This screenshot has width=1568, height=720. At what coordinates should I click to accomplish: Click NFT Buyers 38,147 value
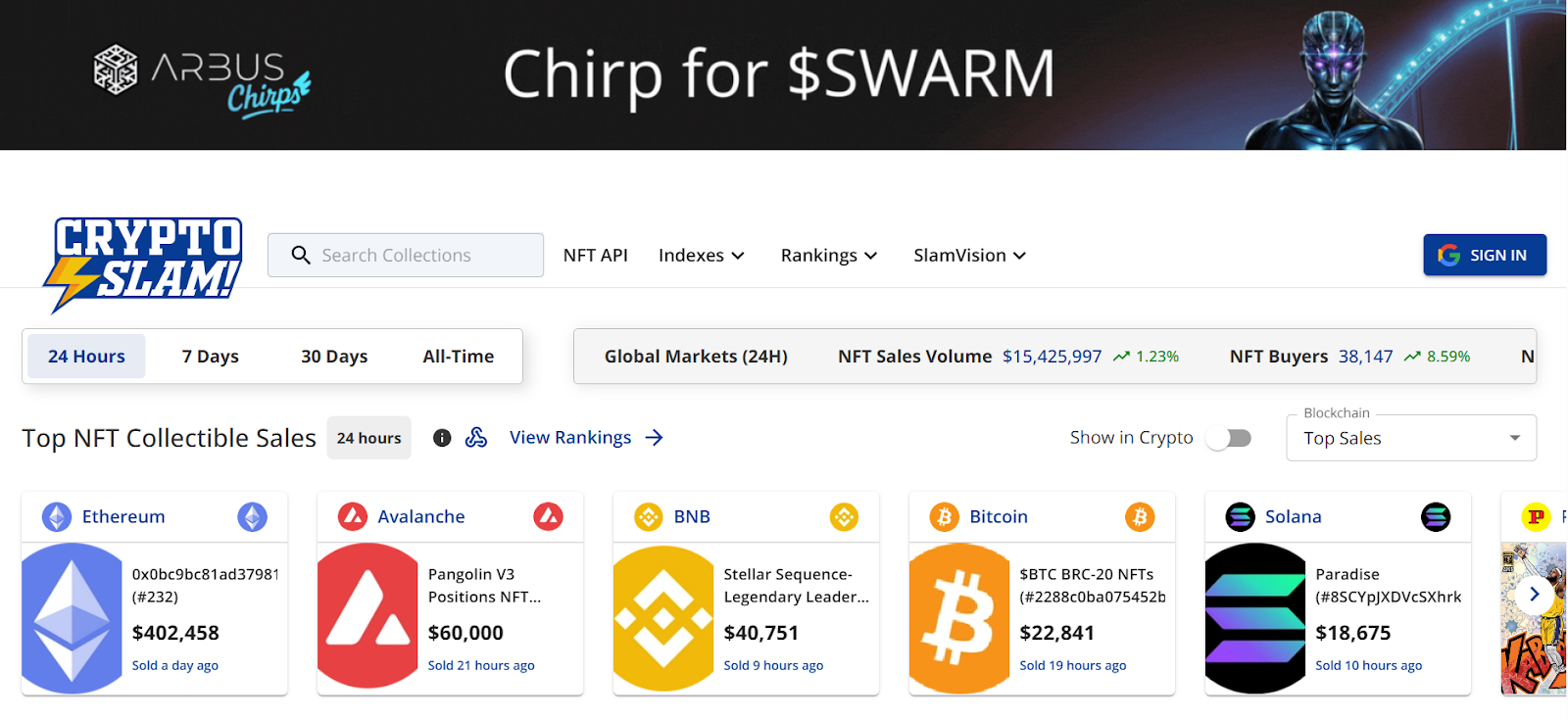click(1365, 357)
